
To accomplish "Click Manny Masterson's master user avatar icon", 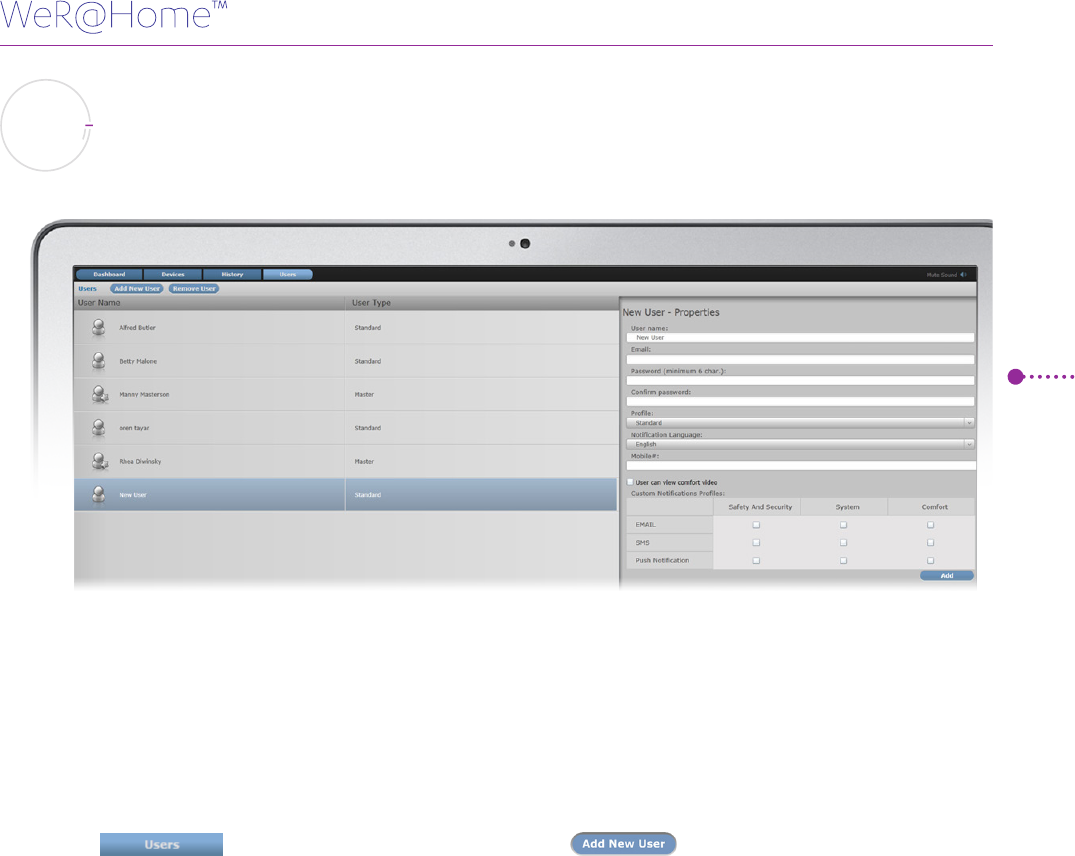I will tap(99, 394).
